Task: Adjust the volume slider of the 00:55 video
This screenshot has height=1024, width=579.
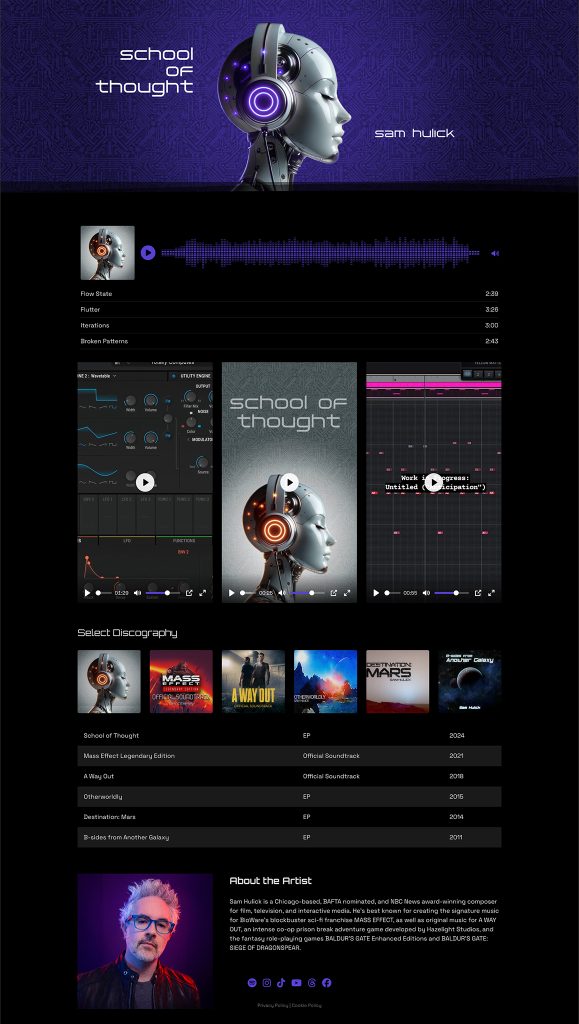Action: [x=451, y=593]
